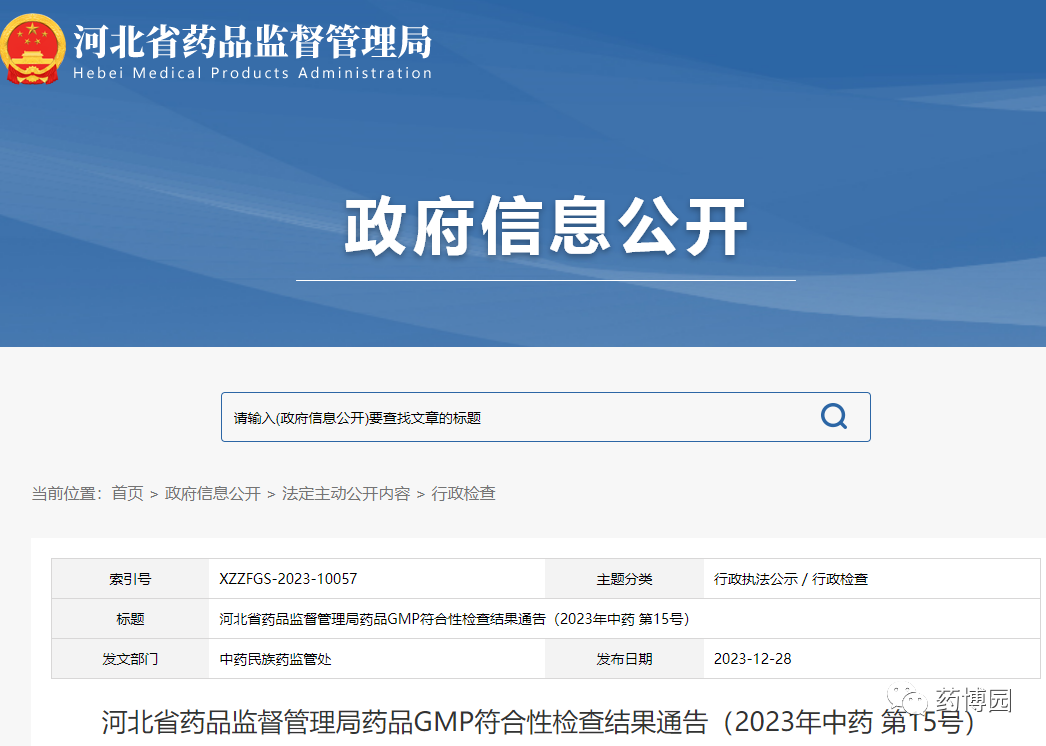
Task: Select the title row value text
Action: click(x=454, y=619)
